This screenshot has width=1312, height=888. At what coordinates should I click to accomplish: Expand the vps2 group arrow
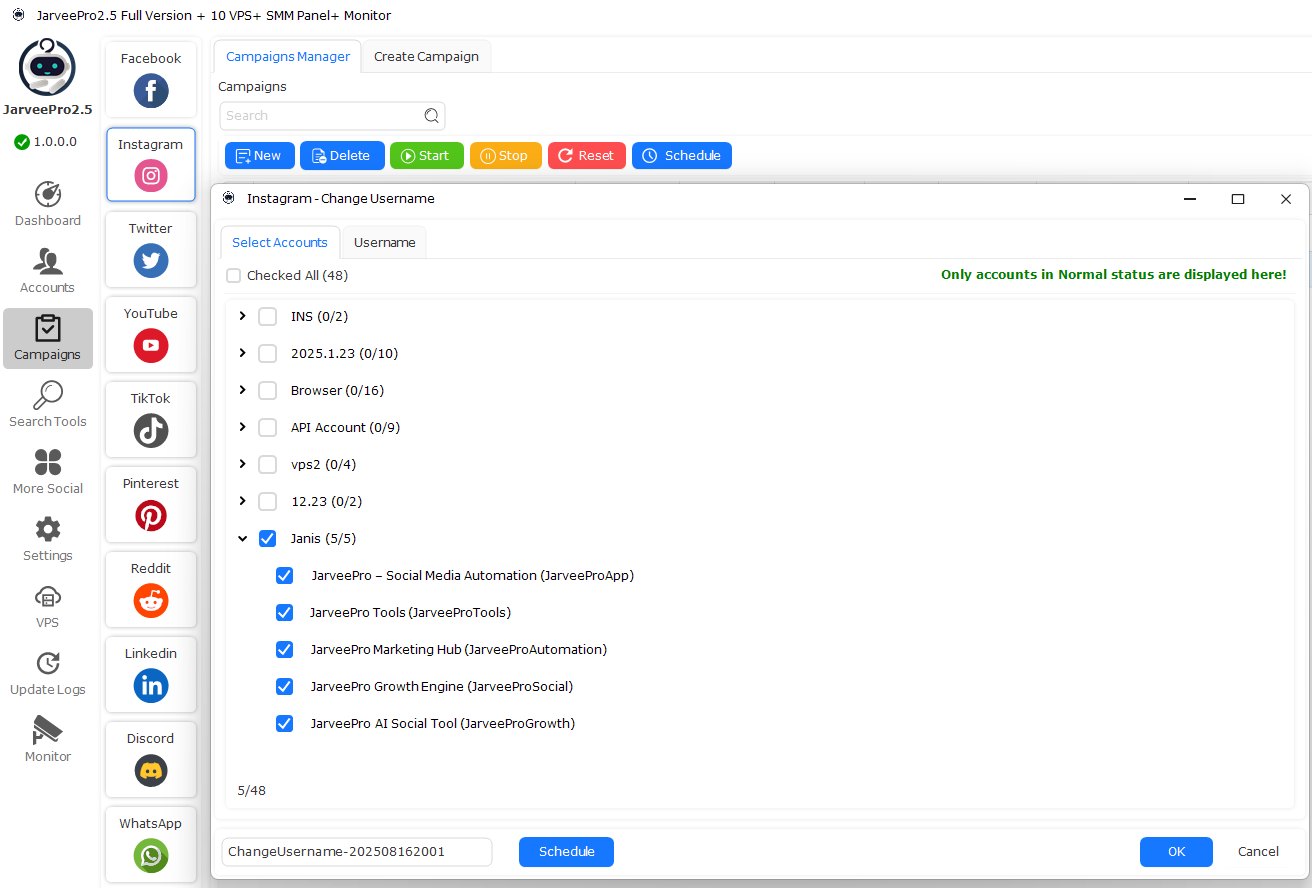[242, 464]
